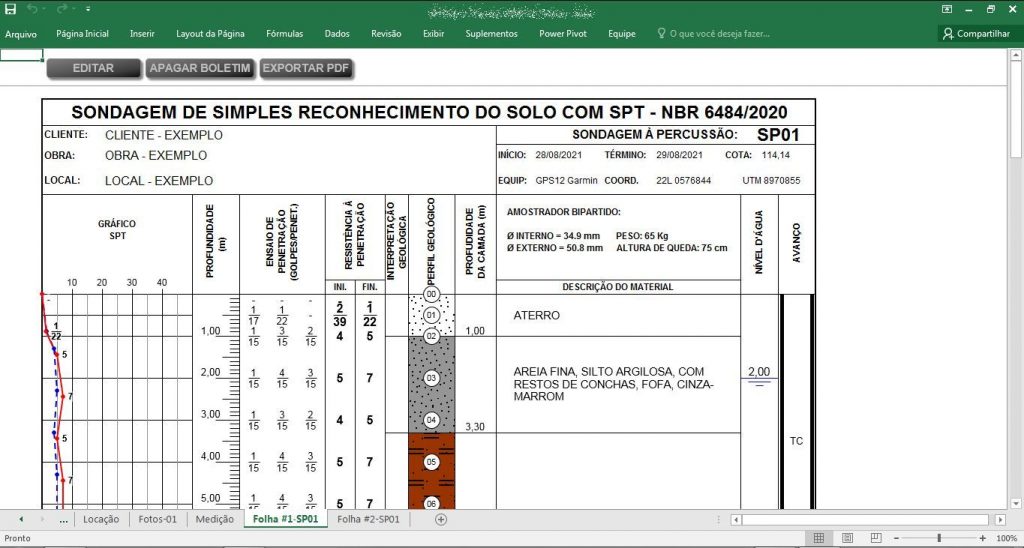Click the zoom in plus button

tap(982, 538)
